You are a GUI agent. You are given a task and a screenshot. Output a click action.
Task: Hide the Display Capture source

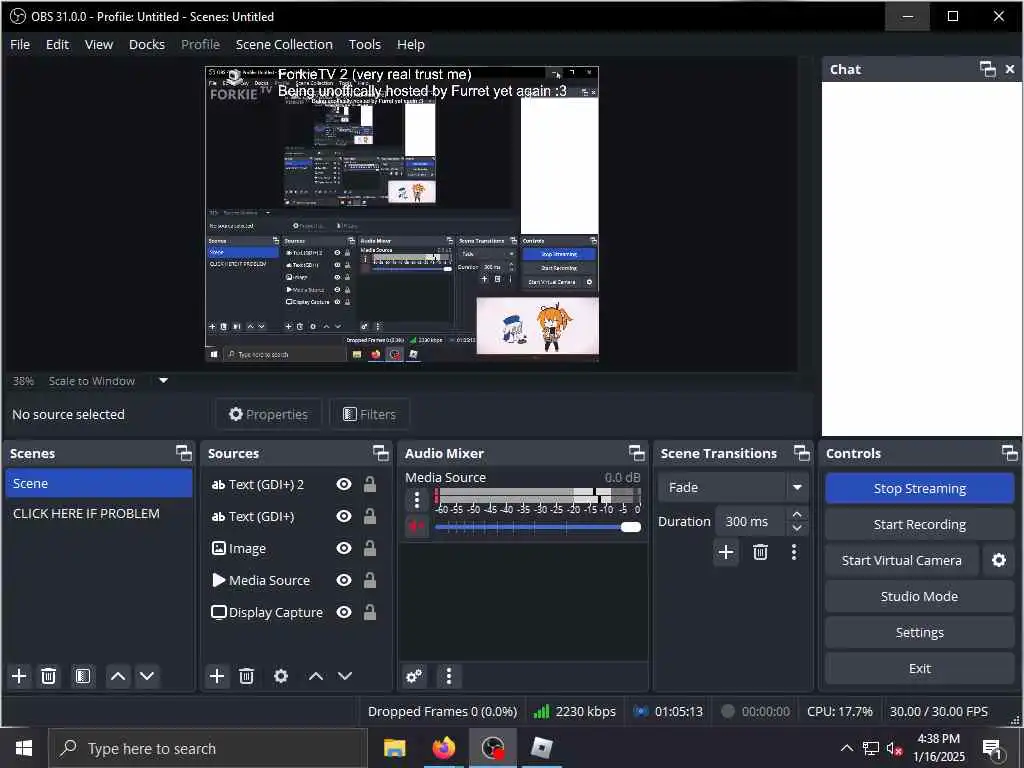pyautogui.click(x=344, y=612)
